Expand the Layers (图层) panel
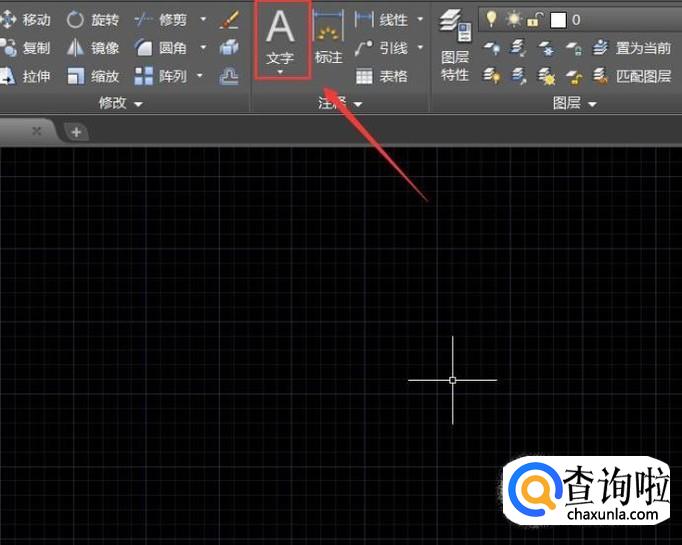 coord(574,104)
